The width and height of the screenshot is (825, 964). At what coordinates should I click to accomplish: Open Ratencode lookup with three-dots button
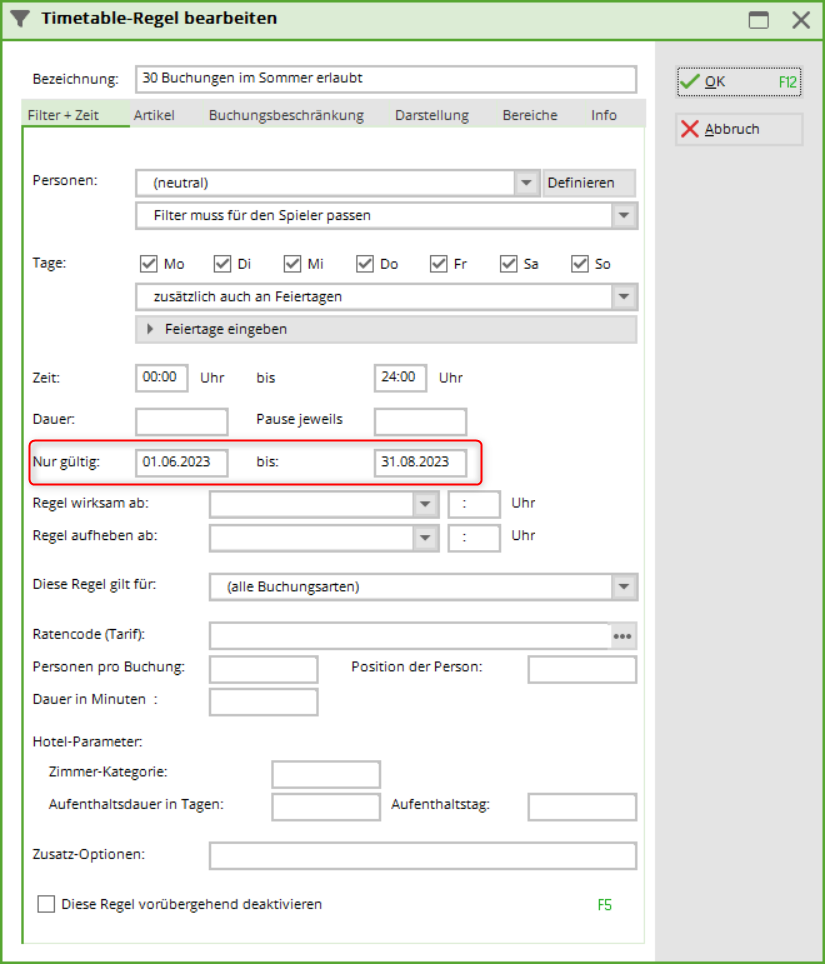coord(623,636)
